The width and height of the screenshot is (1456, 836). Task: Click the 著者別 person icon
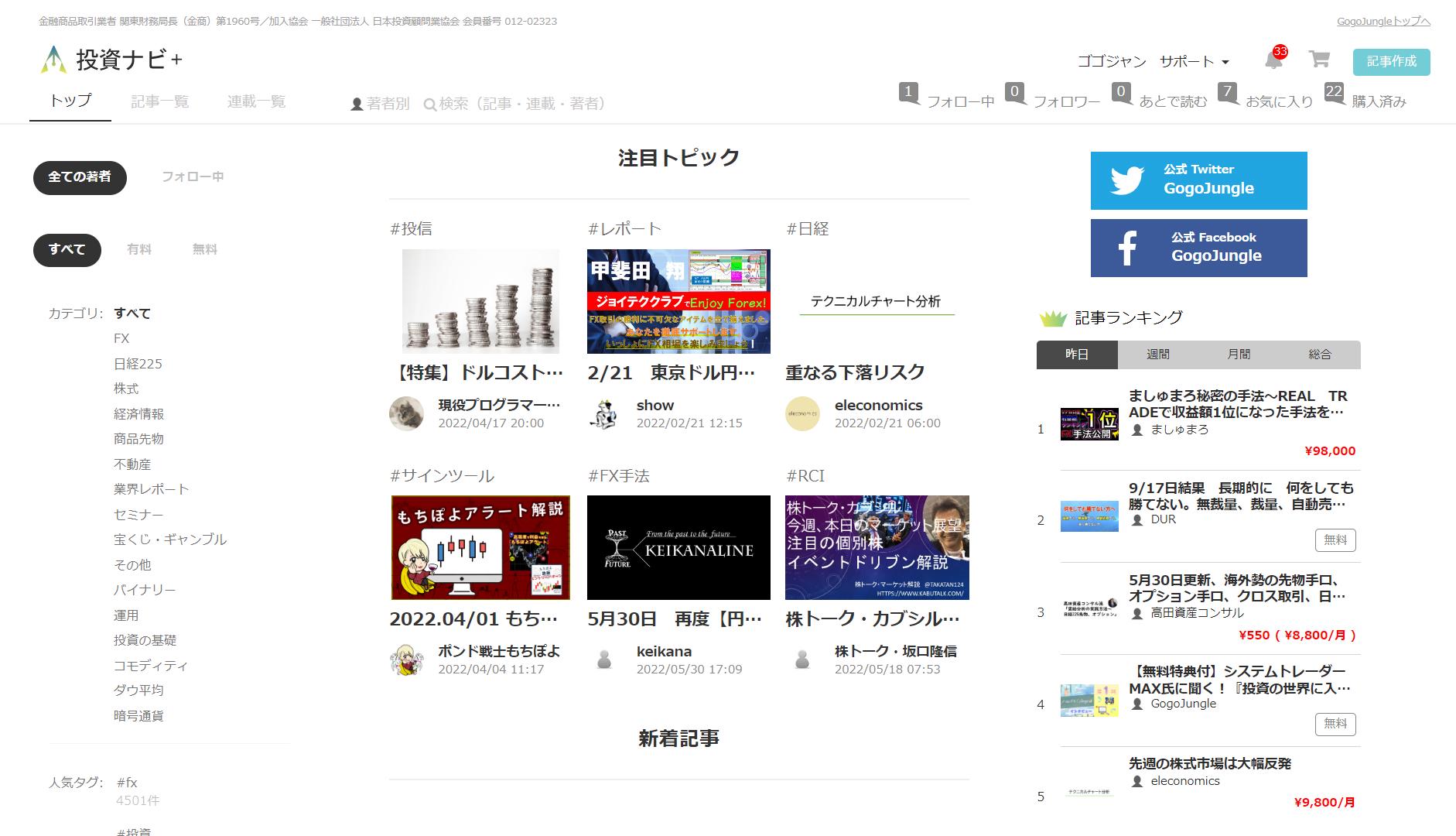pos(357,104)
